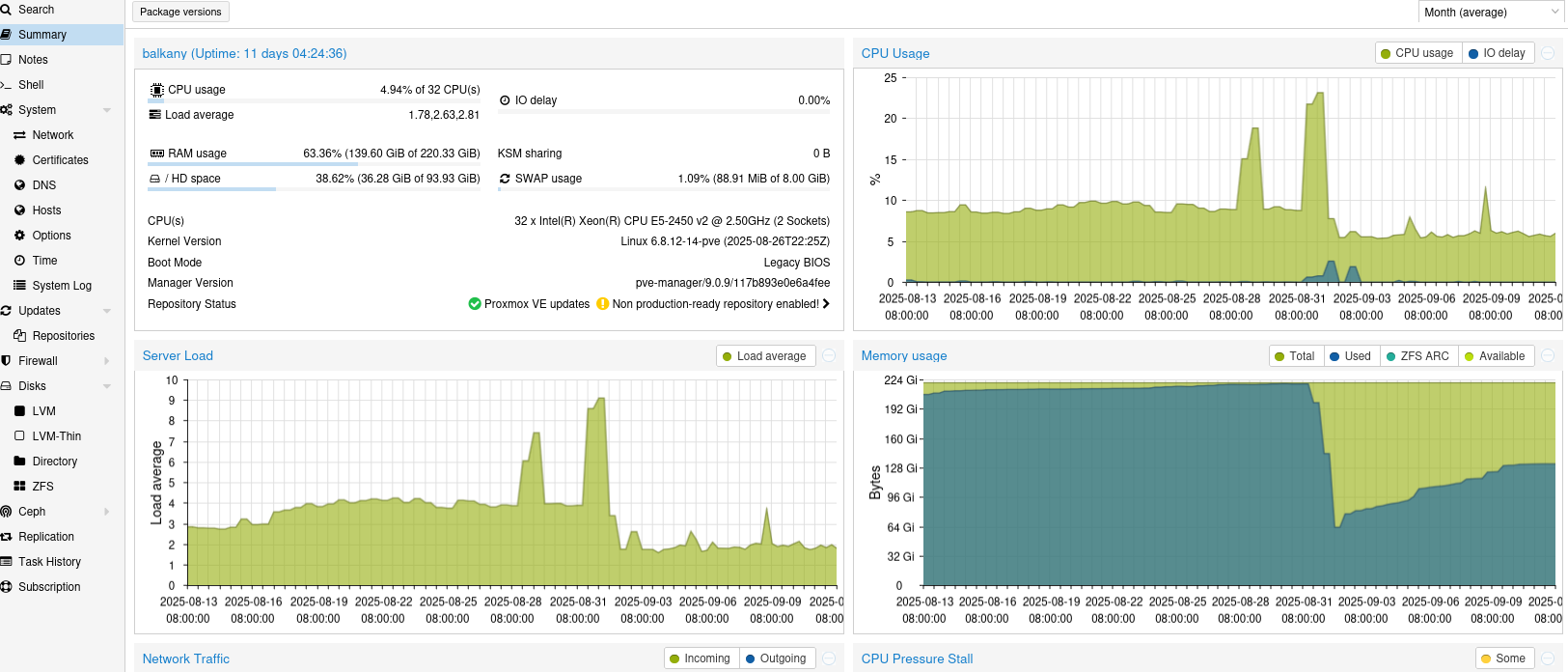Click the ZFS grid icon
This screenshot has height=672, width=1568.
point(19,487)
